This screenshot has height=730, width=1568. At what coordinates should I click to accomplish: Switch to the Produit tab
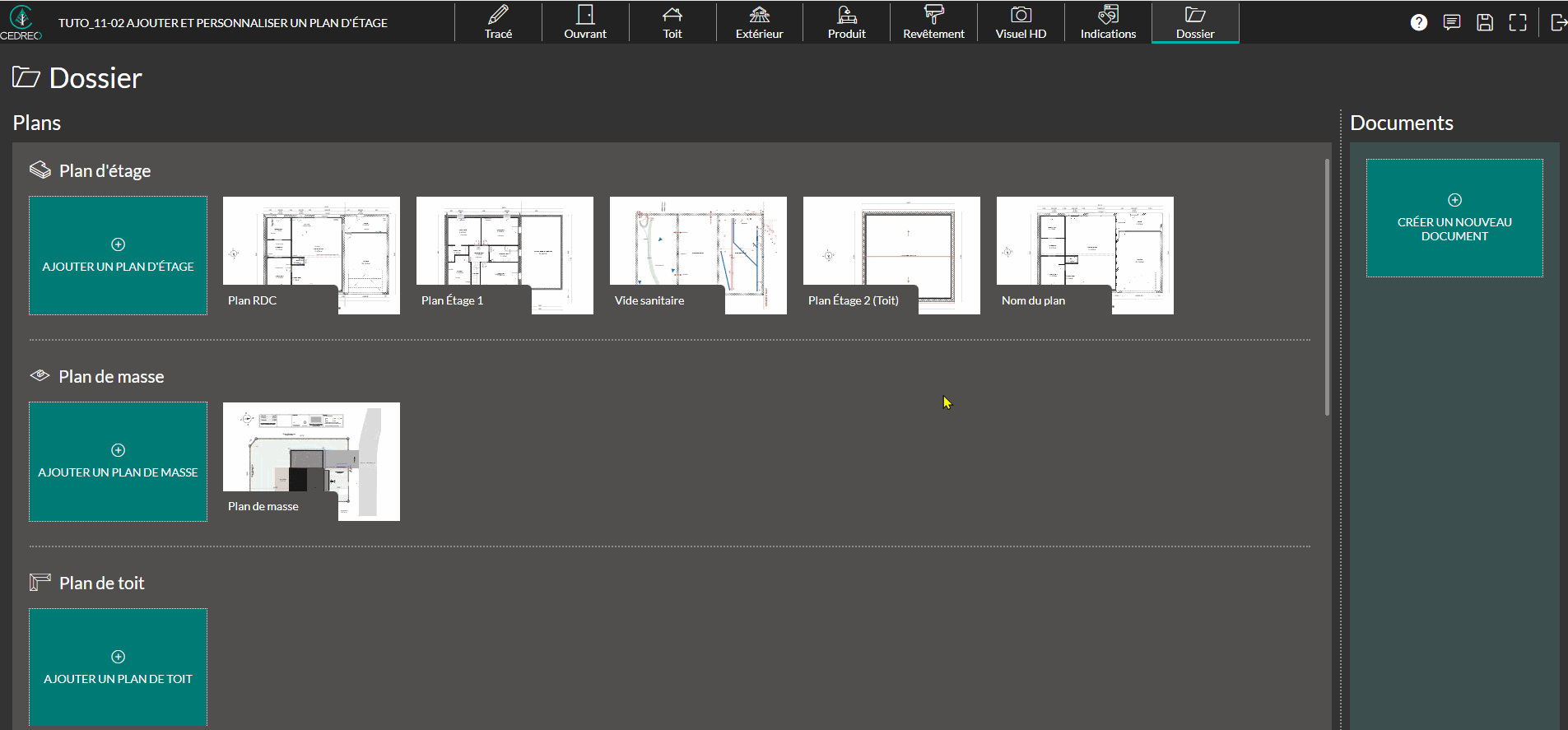point(847,22)
